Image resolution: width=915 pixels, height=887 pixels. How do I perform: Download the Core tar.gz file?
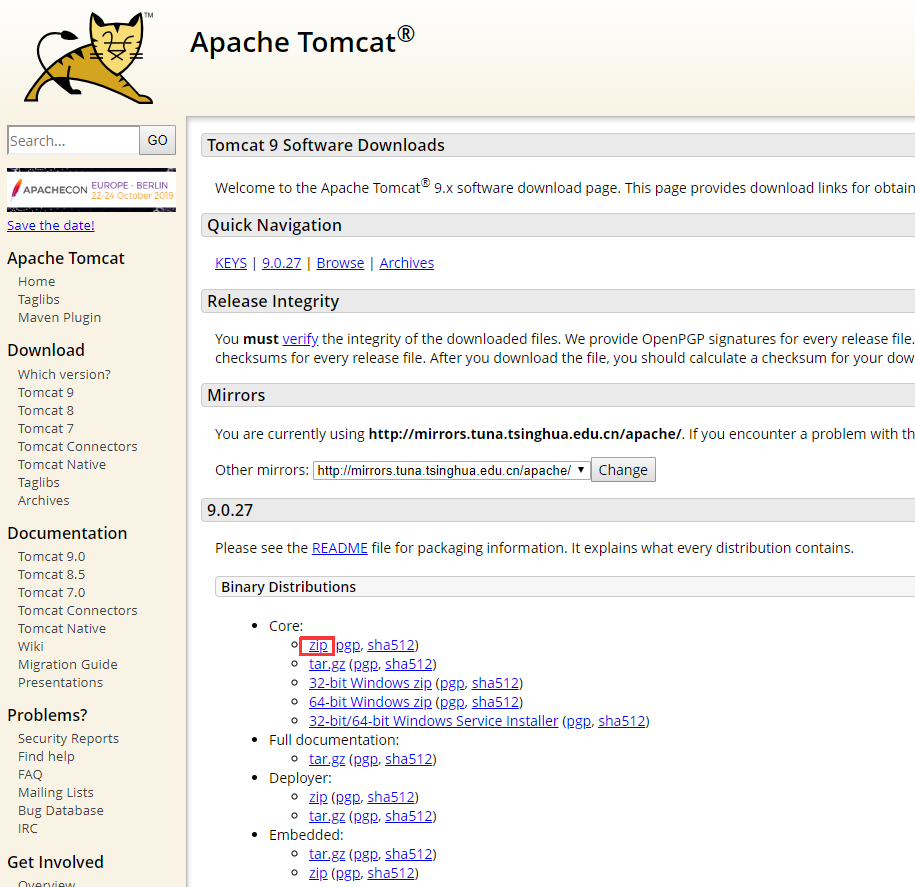(x=327, y=664)
